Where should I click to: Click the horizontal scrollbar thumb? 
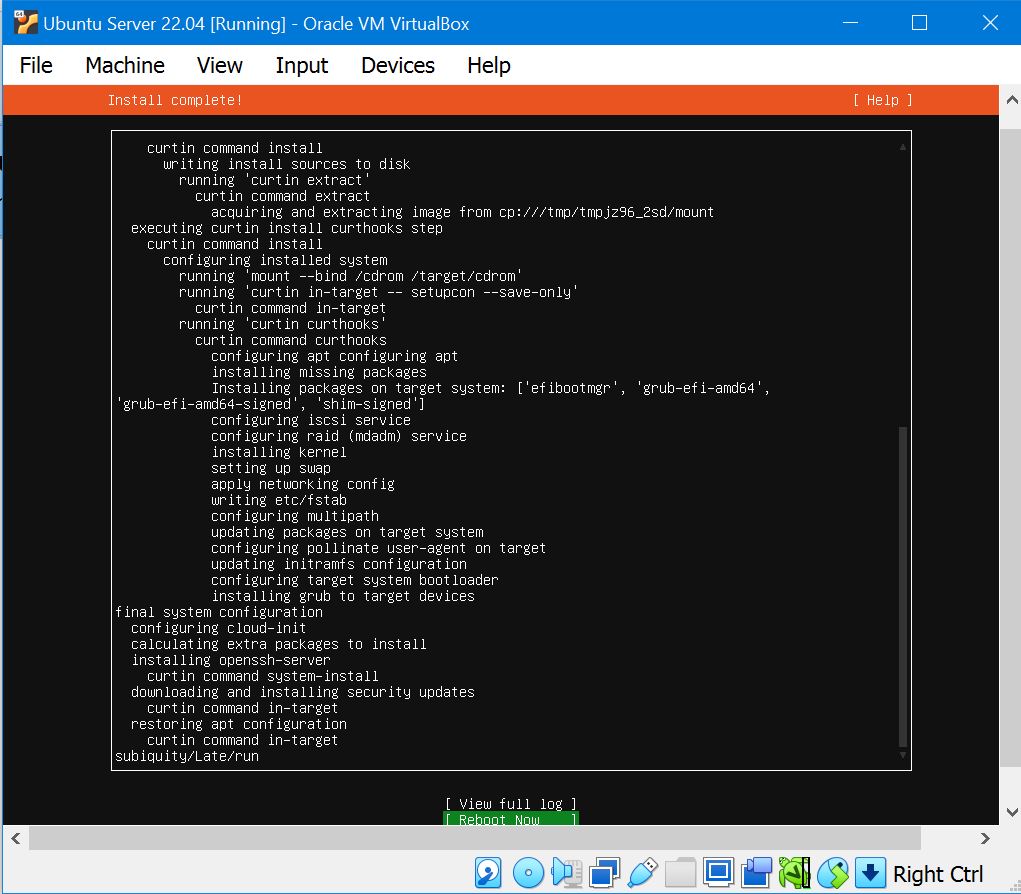coord(475,839)
